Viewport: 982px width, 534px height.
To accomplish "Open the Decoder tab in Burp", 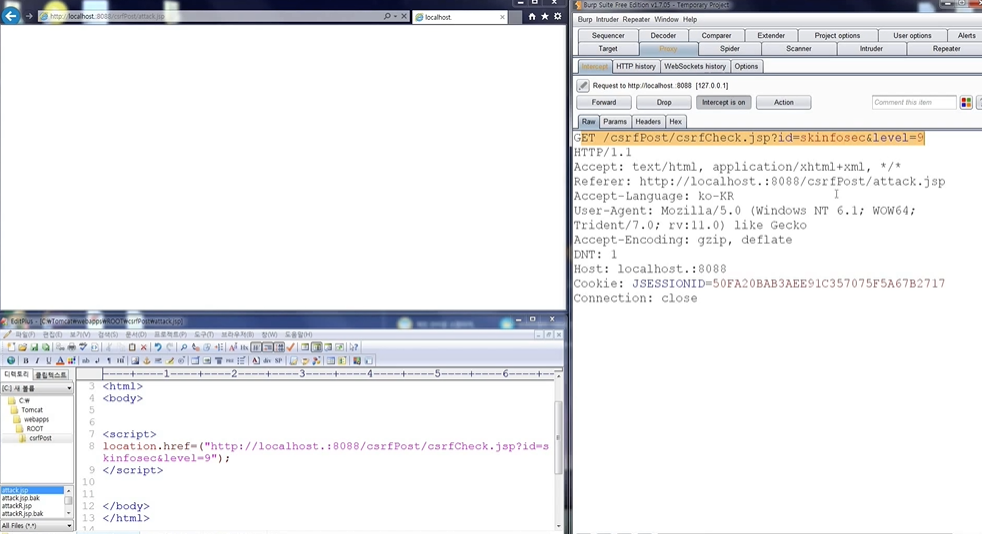I will [x=663, y=36].
